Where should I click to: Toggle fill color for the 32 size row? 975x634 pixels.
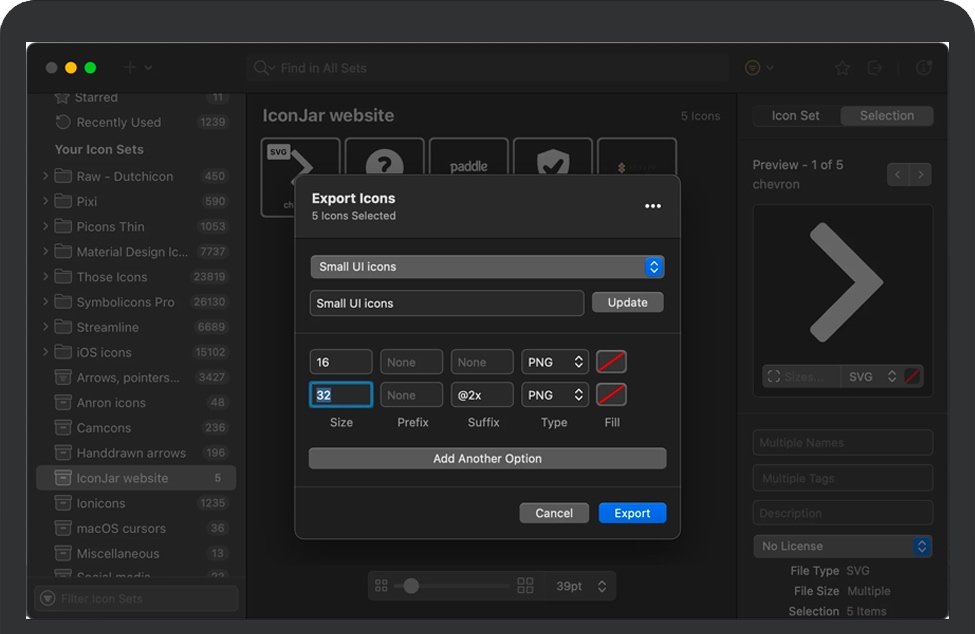tap(611, 395)
